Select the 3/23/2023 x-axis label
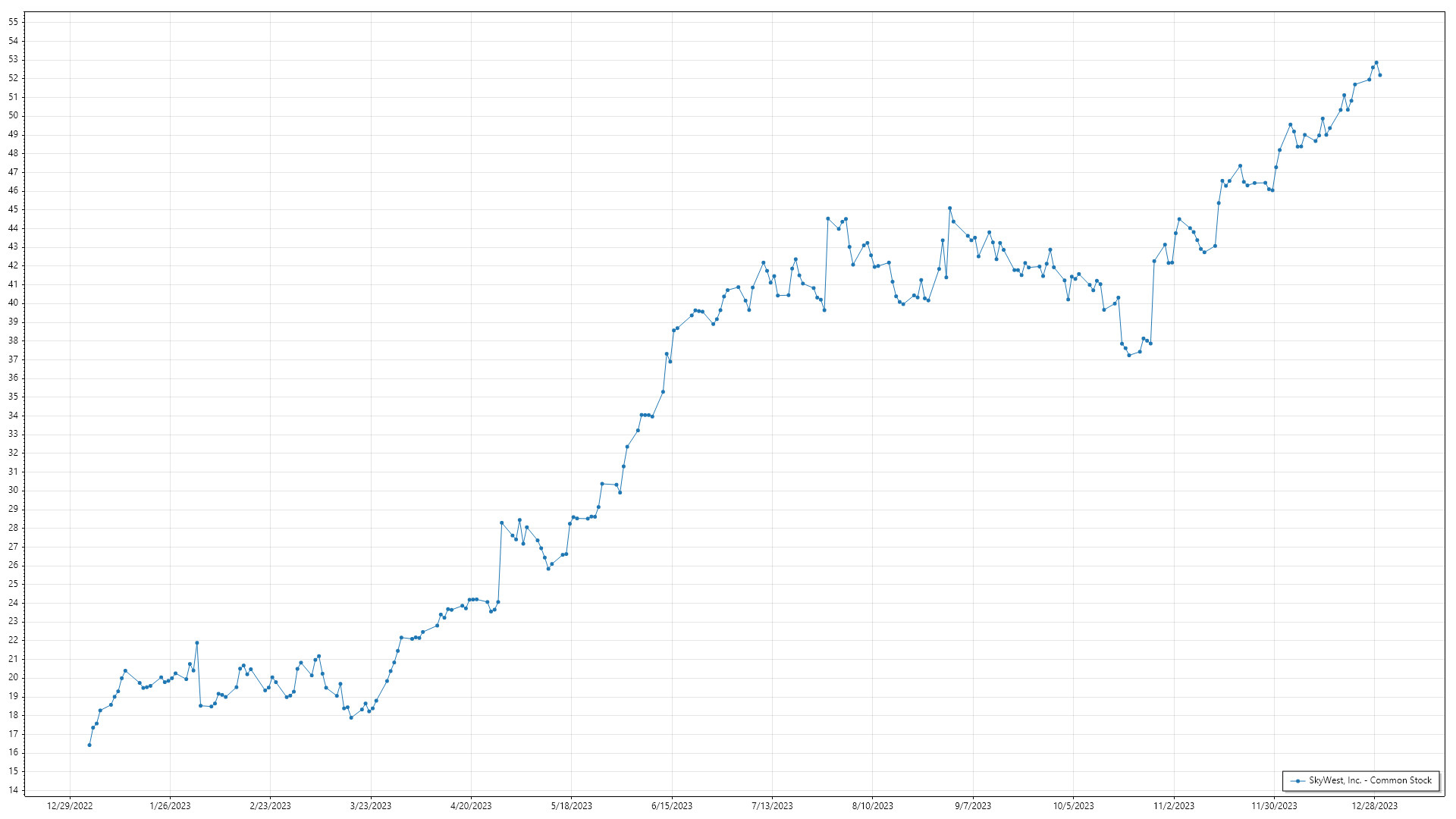Image resolution: width=1456 pixels, height=819 pixels. [x=371, y=806]
